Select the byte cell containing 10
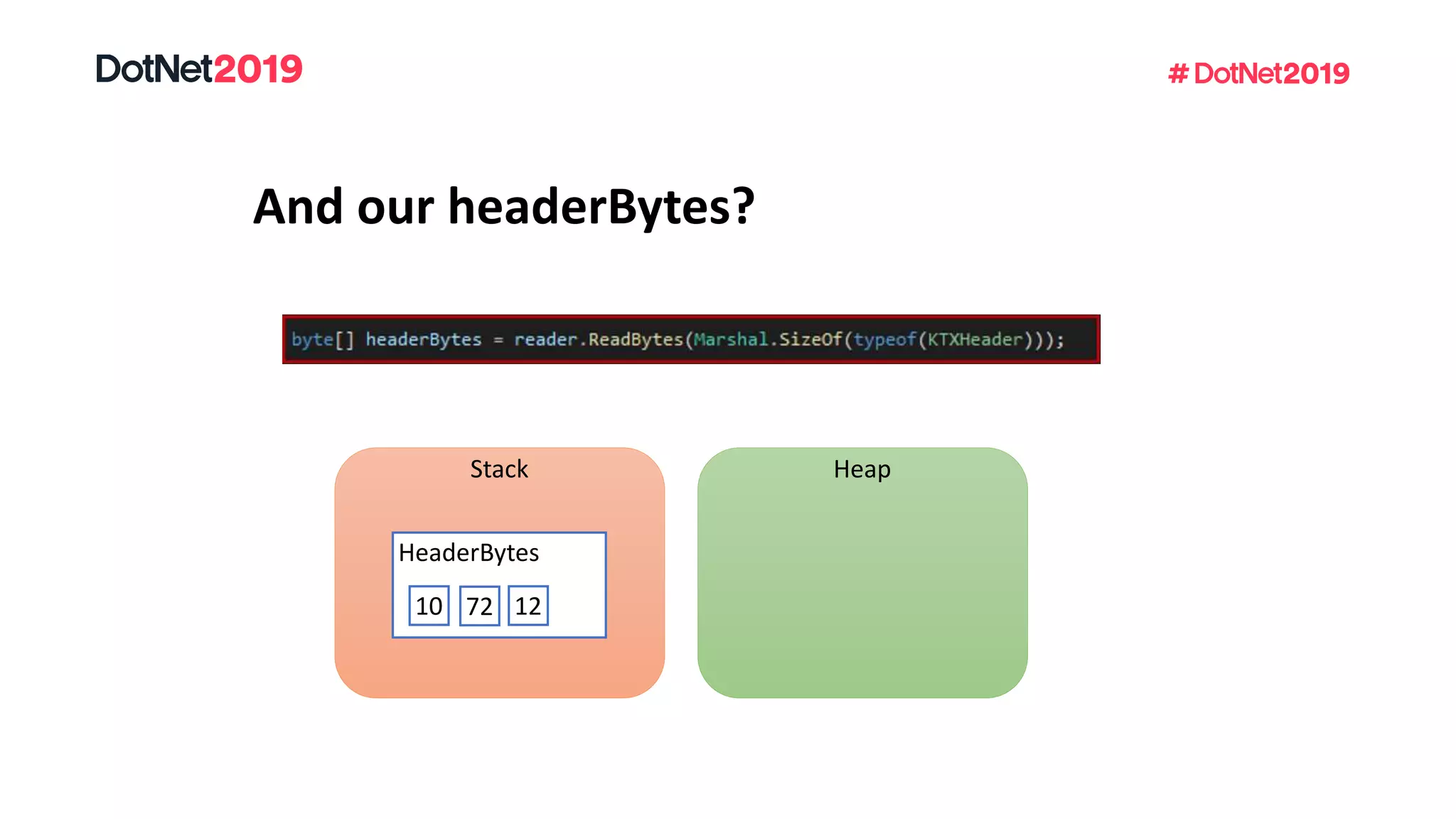The width and height of the screenshot is (1456, 819). pos(429,606)
